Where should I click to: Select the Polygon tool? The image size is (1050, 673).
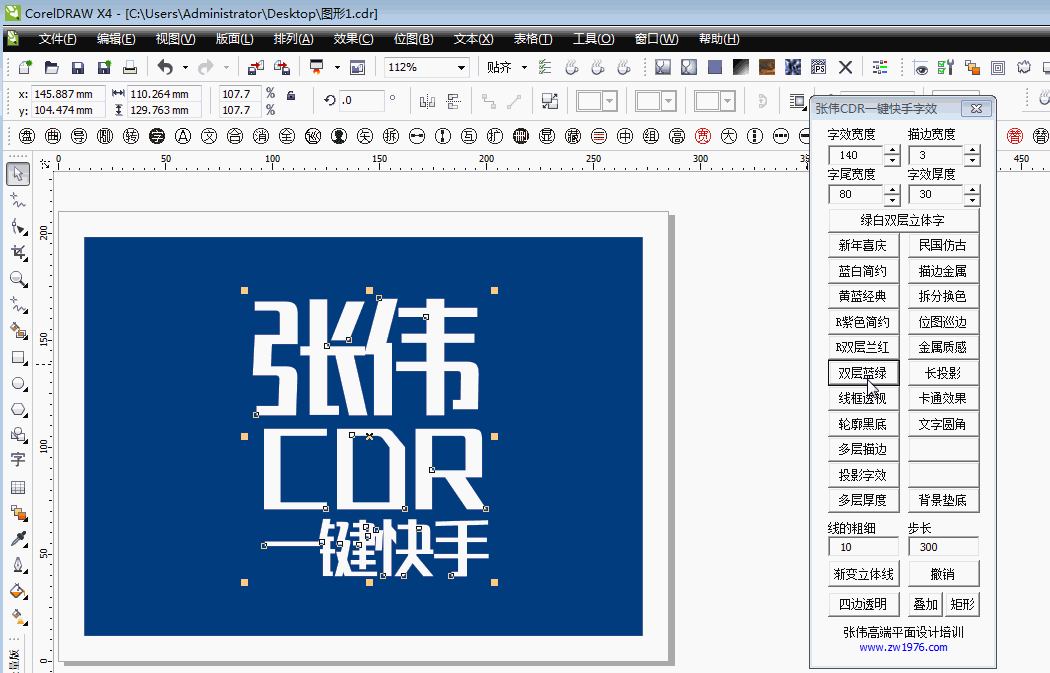18,409
